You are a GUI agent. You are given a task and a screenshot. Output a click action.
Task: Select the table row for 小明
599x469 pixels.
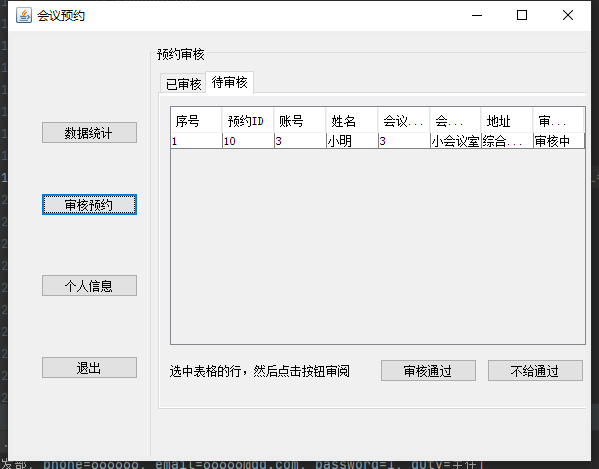tap(378, 141)
